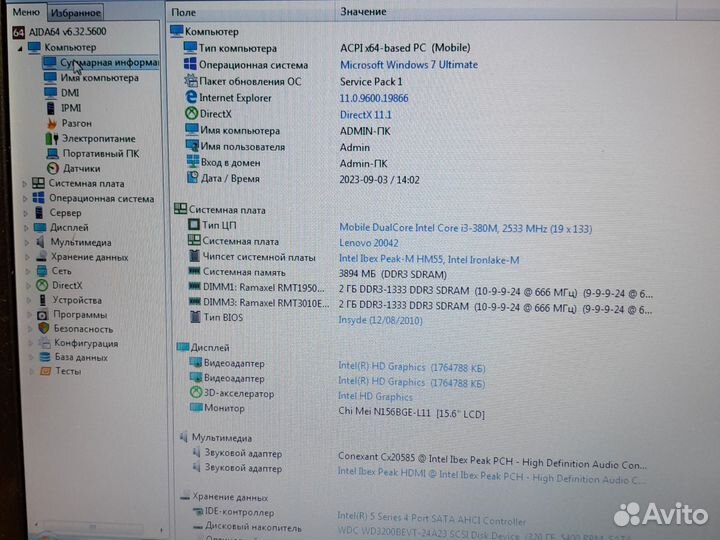Screen dimensions: 720x540
Task: Open Intel Ibex Peak-M HM55 chipset link
Action: coord(429,259)
